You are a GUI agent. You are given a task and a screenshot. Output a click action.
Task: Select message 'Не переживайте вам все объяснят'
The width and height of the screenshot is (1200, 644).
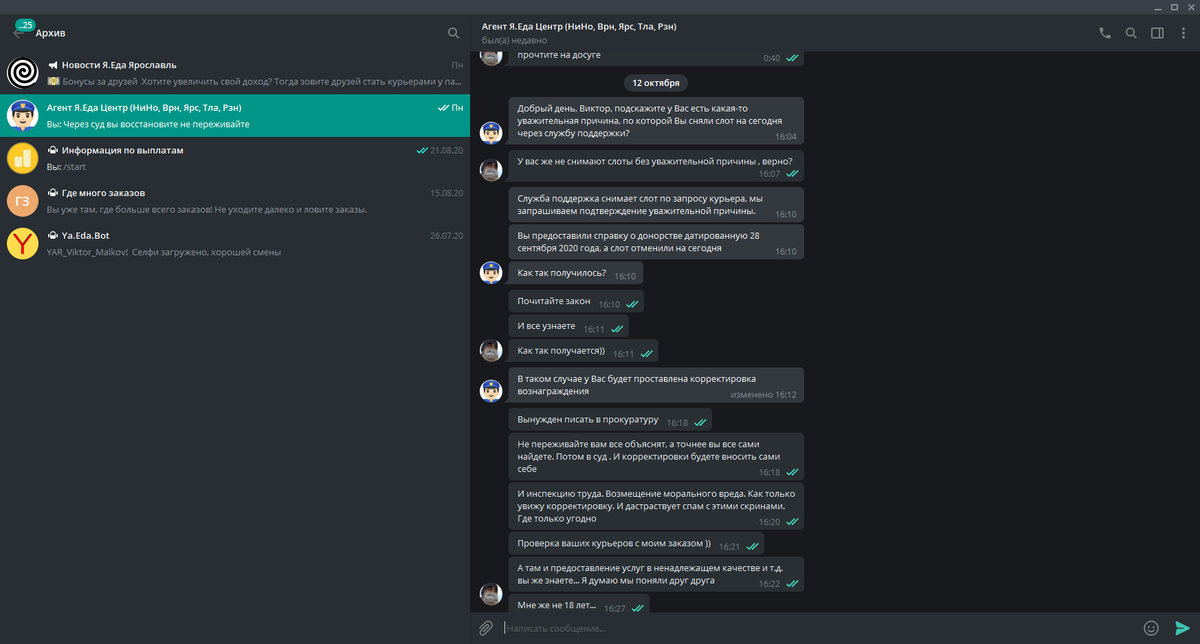point(656,455)
